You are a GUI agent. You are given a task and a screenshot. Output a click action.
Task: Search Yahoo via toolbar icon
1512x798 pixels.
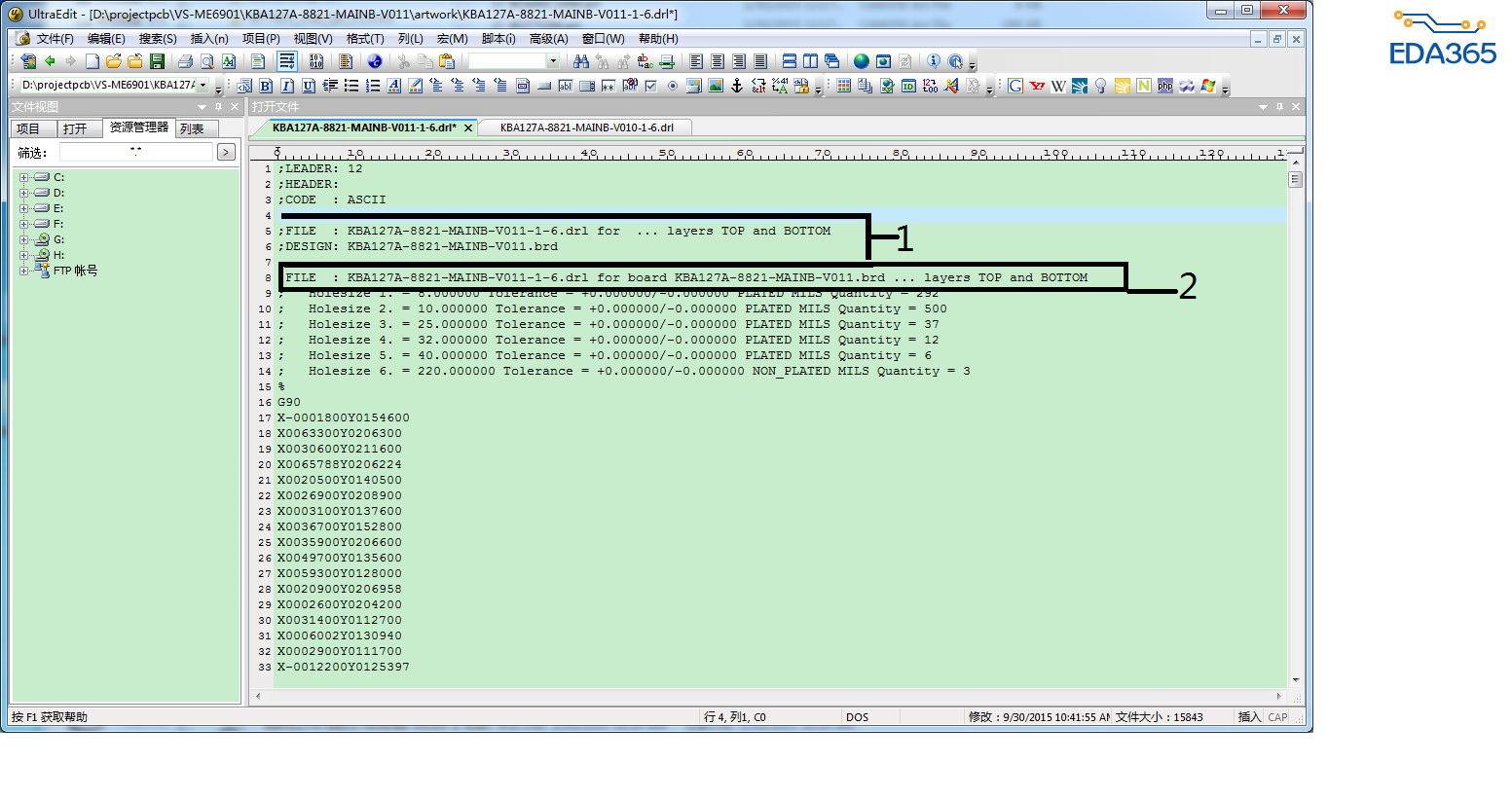tap(1037, 86)
